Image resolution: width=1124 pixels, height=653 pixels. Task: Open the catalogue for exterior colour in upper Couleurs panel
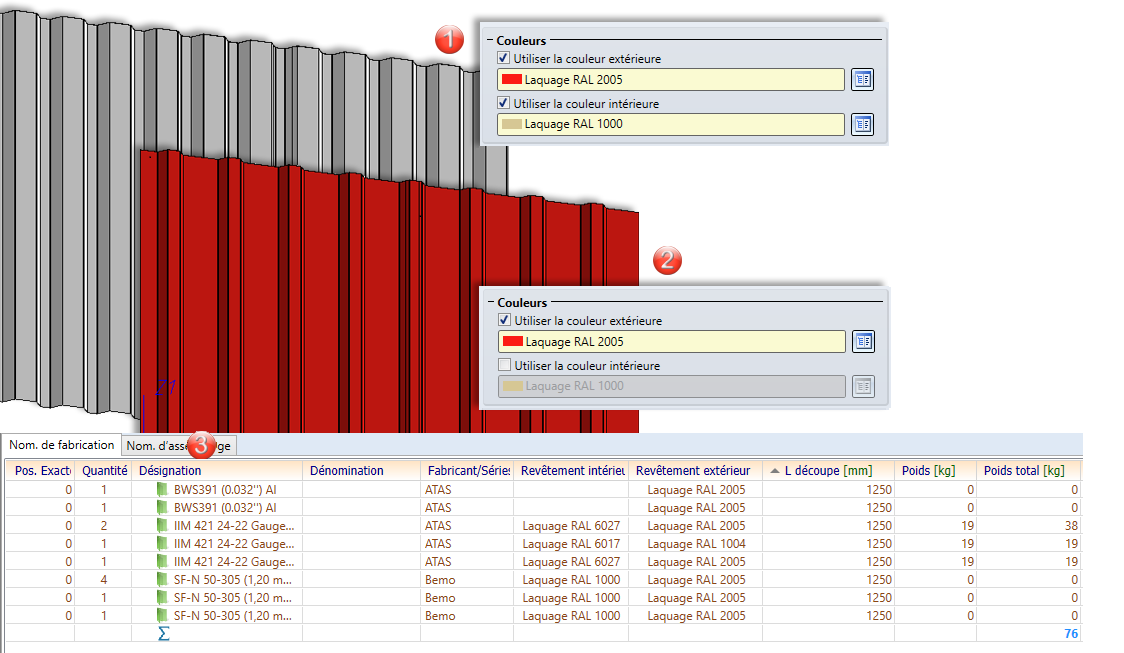click(x=862, y=80)
